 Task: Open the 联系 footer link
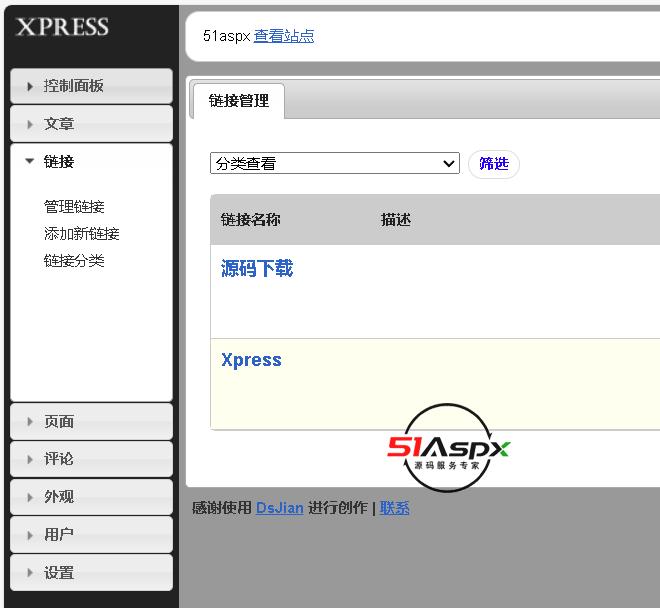(394, 508)
